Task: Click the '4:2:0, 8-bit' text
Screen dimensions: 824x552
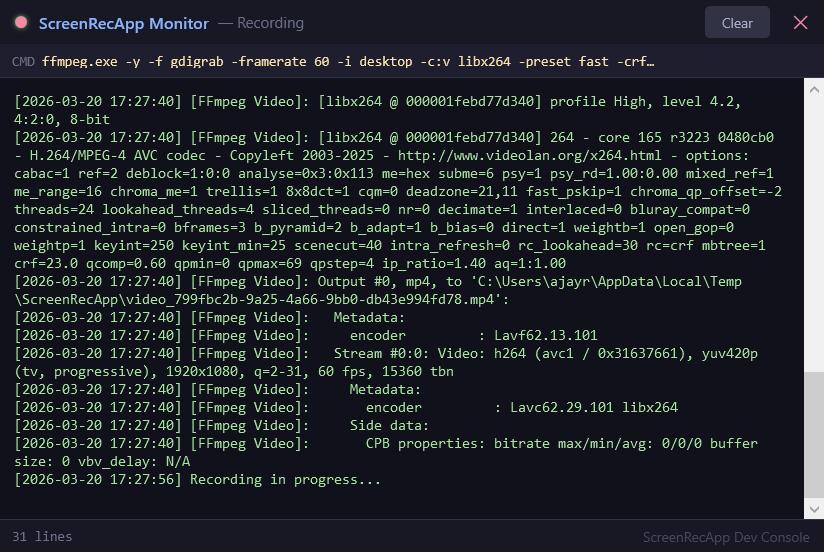Action: 62,119
